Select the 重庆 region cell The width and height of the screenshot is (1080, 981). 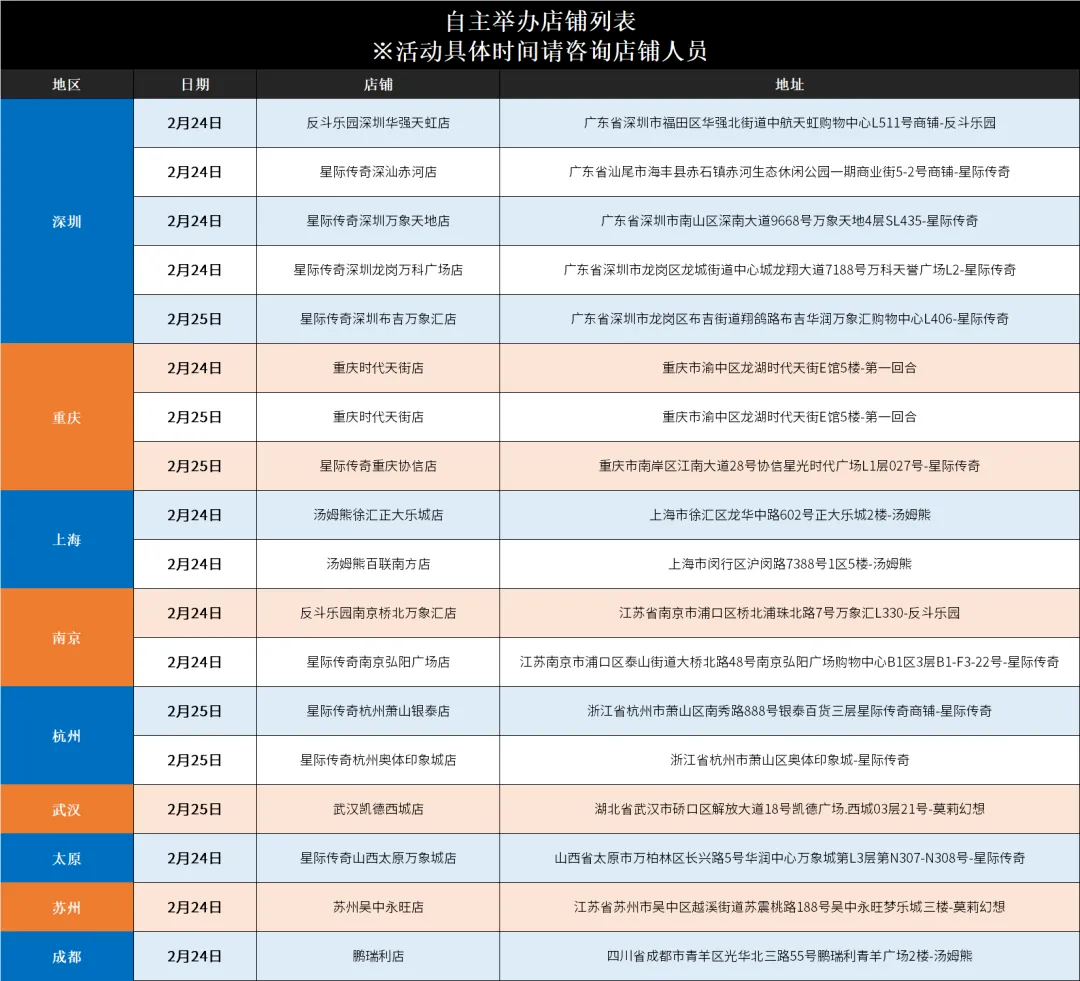tap(66, 417)
